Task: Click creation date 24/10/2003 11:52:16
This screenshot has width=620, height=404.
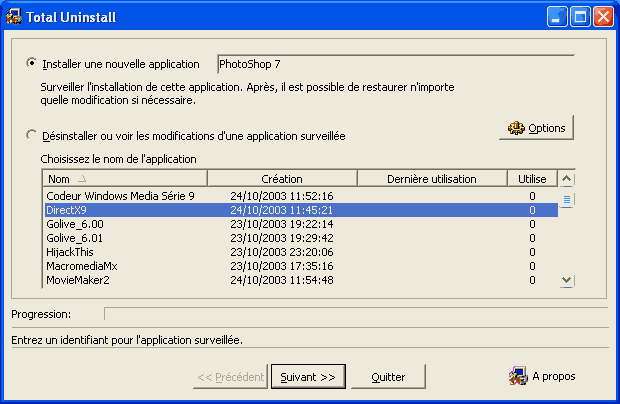Action: (x=282, y=196)
